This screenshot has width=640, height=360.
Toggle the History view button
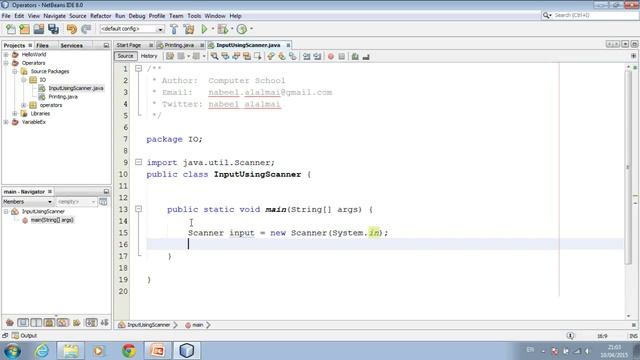(x=149, y=56)
